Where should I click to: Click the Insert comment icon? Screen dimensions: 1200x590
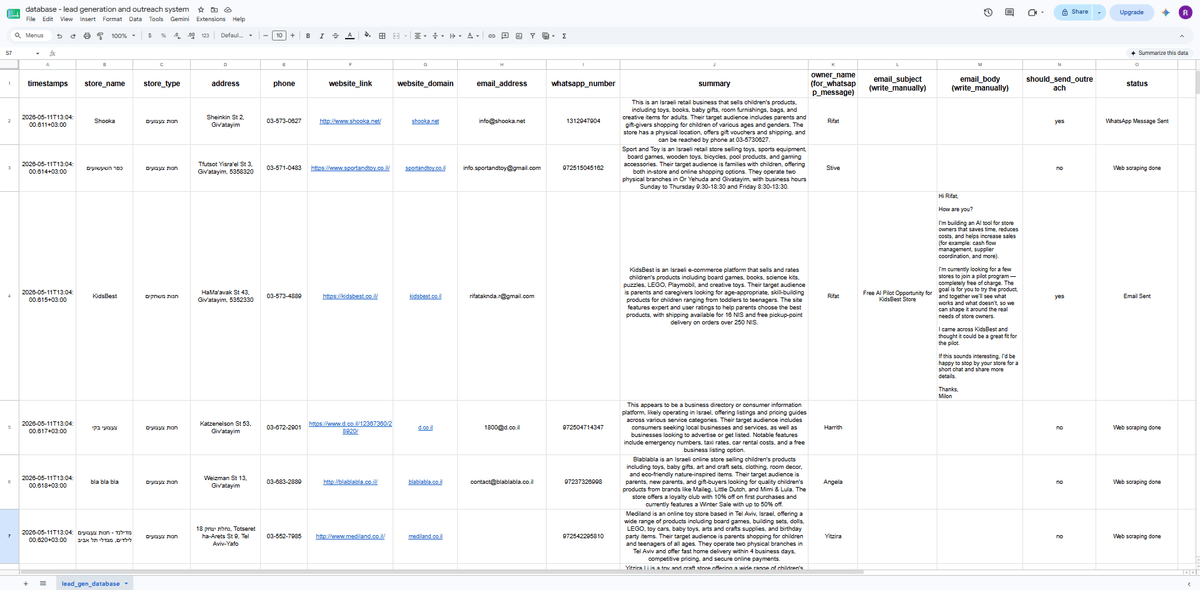505,35
